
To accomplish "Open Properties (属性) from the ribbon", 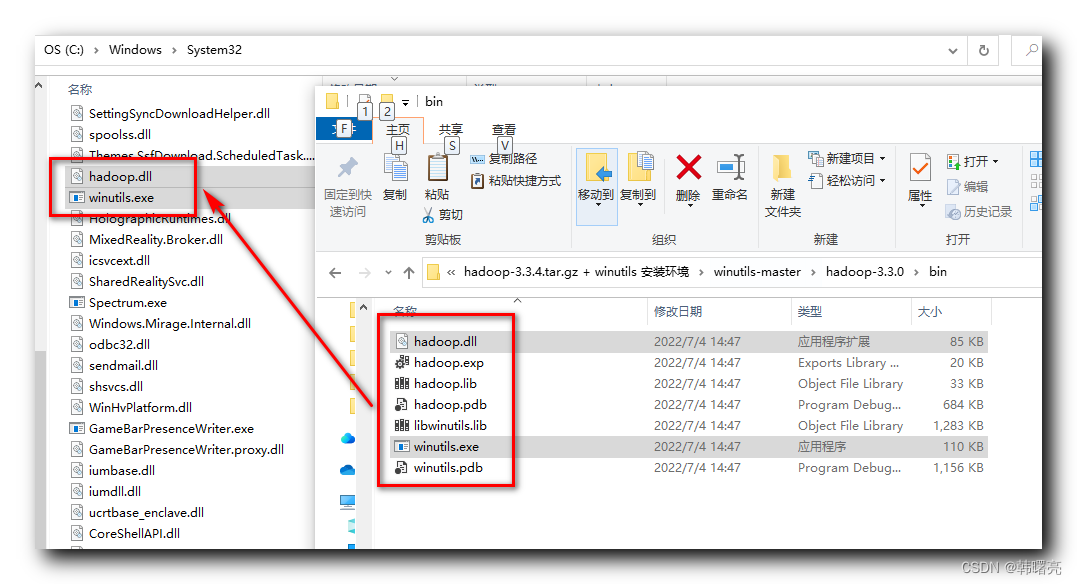I will click(x=920, y=178).
